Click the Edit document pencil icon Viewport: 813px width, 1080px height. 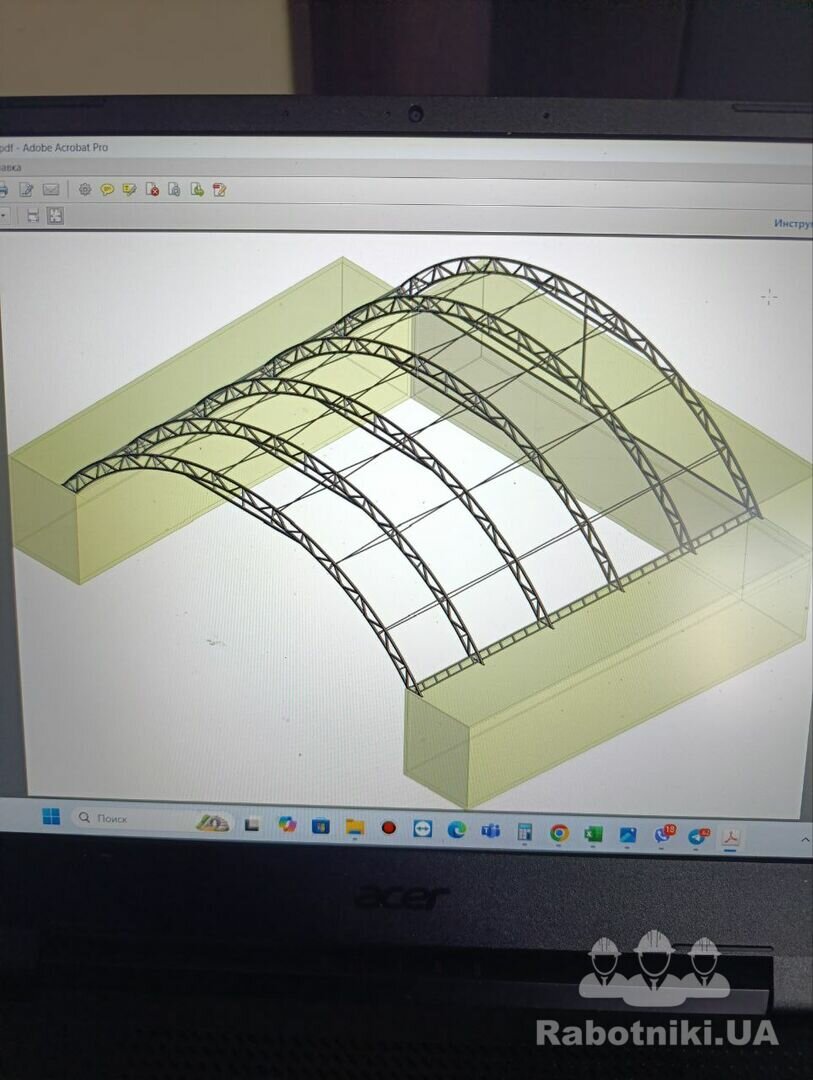coord(27,189)
